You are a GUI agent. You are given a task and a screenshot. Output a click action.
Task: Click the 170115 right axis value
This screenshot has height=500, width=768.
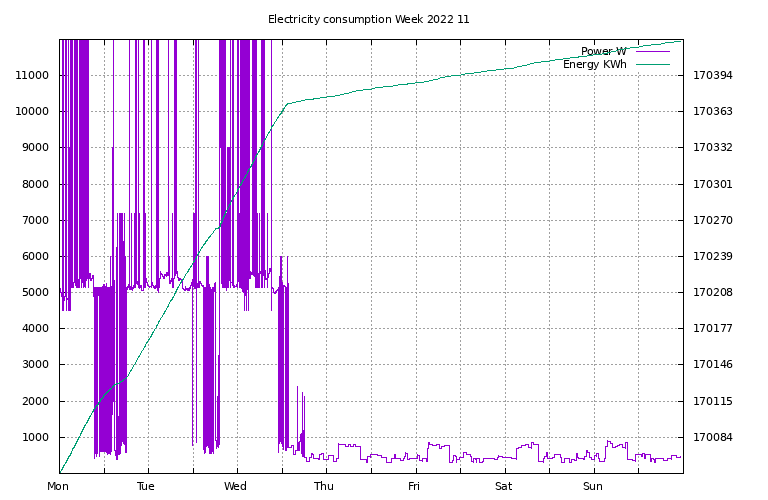click(x=713, y=401)
